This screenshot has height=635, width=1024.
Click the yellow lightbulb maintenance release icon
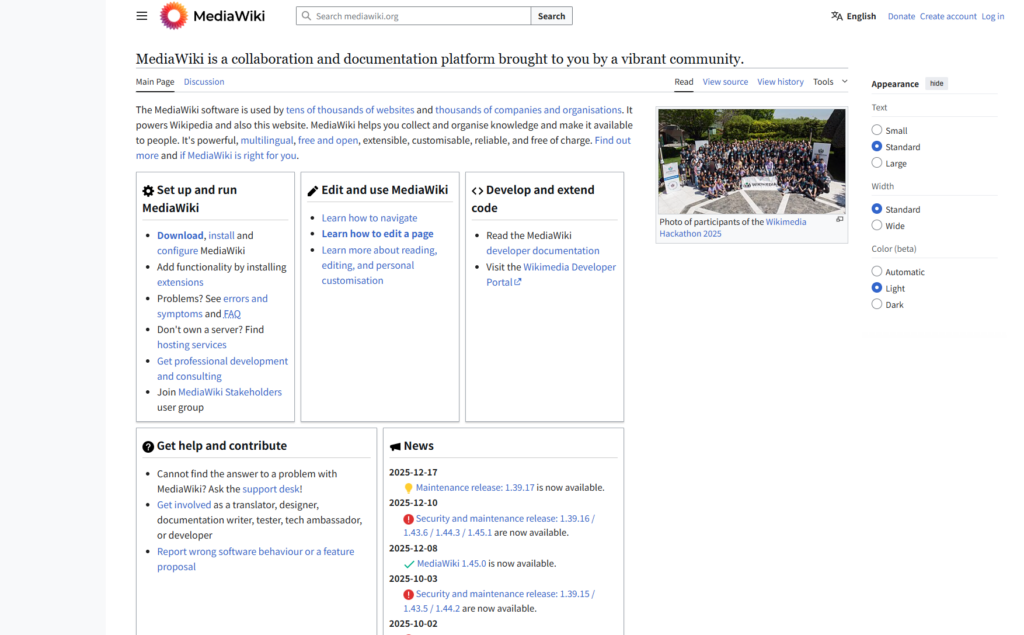coord(408,488)
